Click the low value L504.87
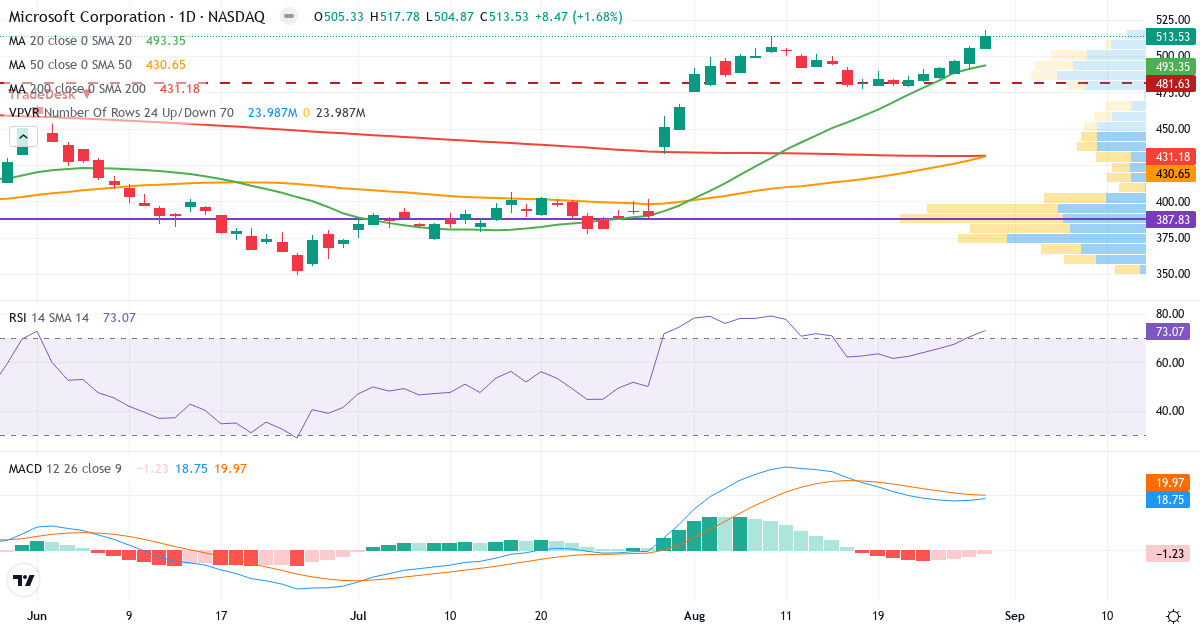This screenshot has height=630, width=1200. click(452, 17)
